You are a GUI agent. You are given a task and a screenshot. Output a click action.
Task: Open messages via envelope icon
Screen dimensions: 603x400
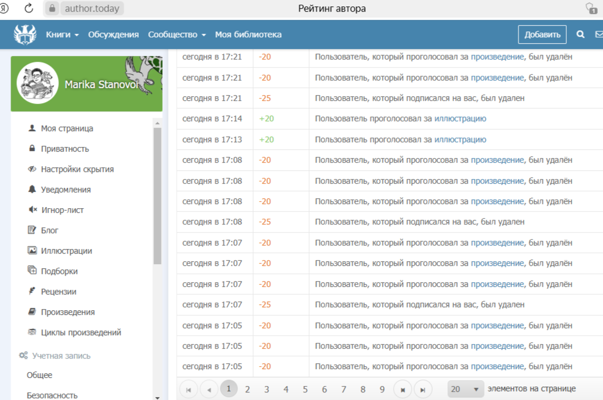coord(599,35)
